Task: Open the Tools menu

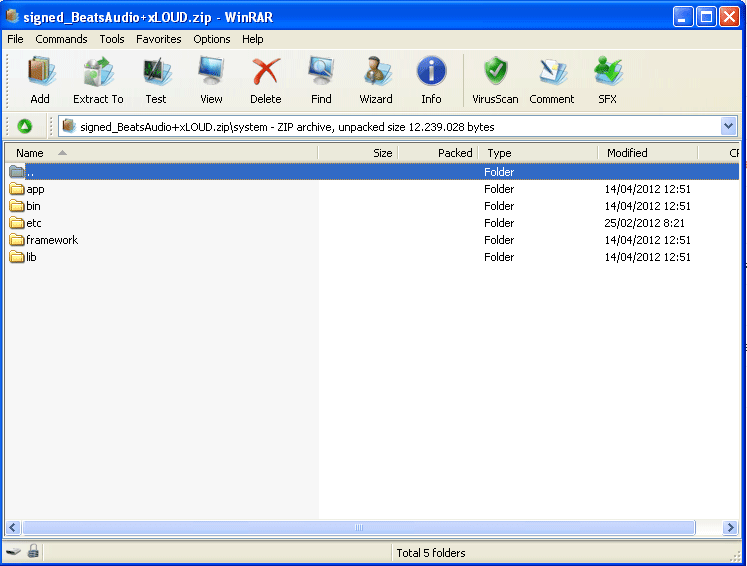Action: click(112, 39)
